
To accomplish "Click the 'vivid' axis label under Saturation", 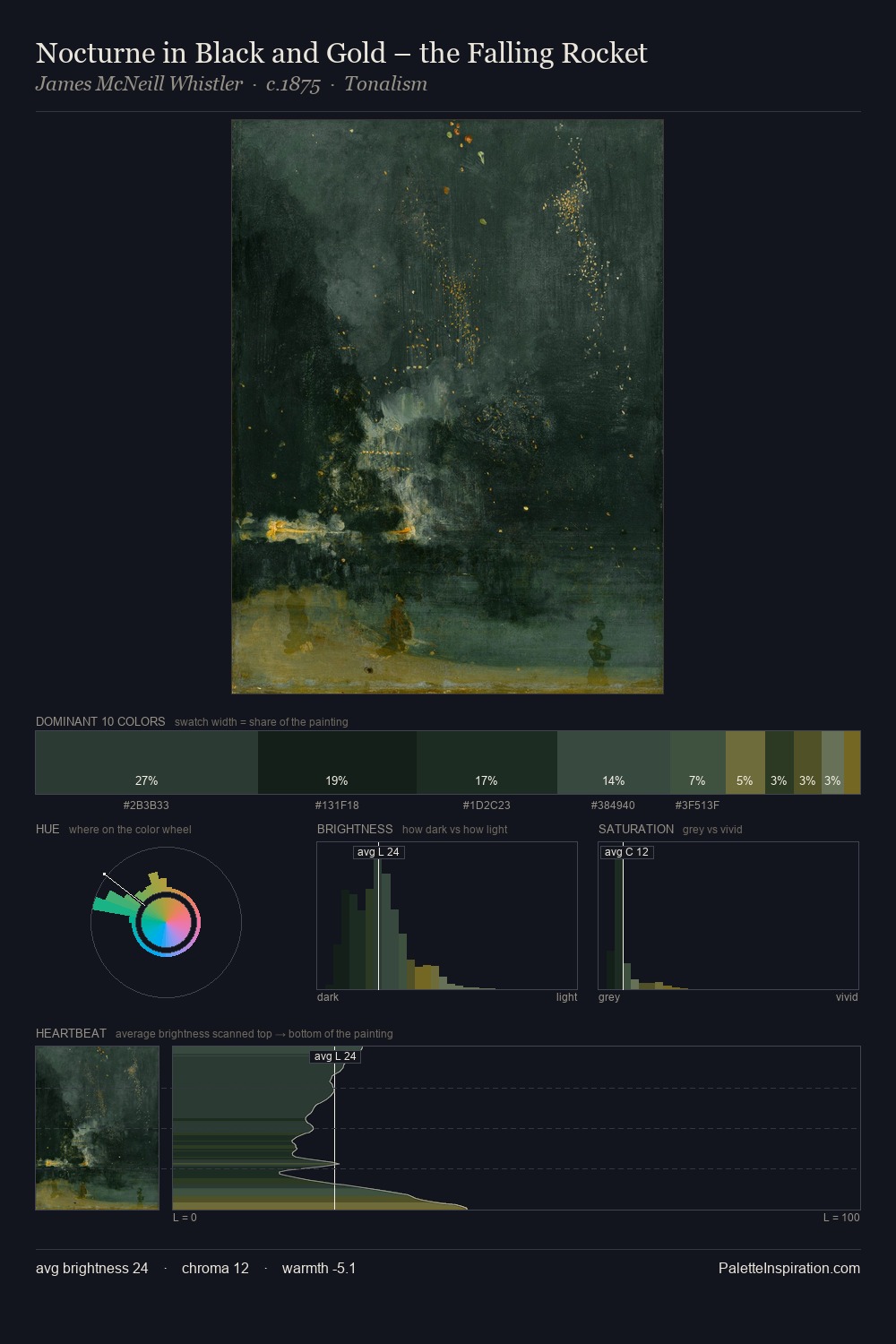I will click(847, 997).
